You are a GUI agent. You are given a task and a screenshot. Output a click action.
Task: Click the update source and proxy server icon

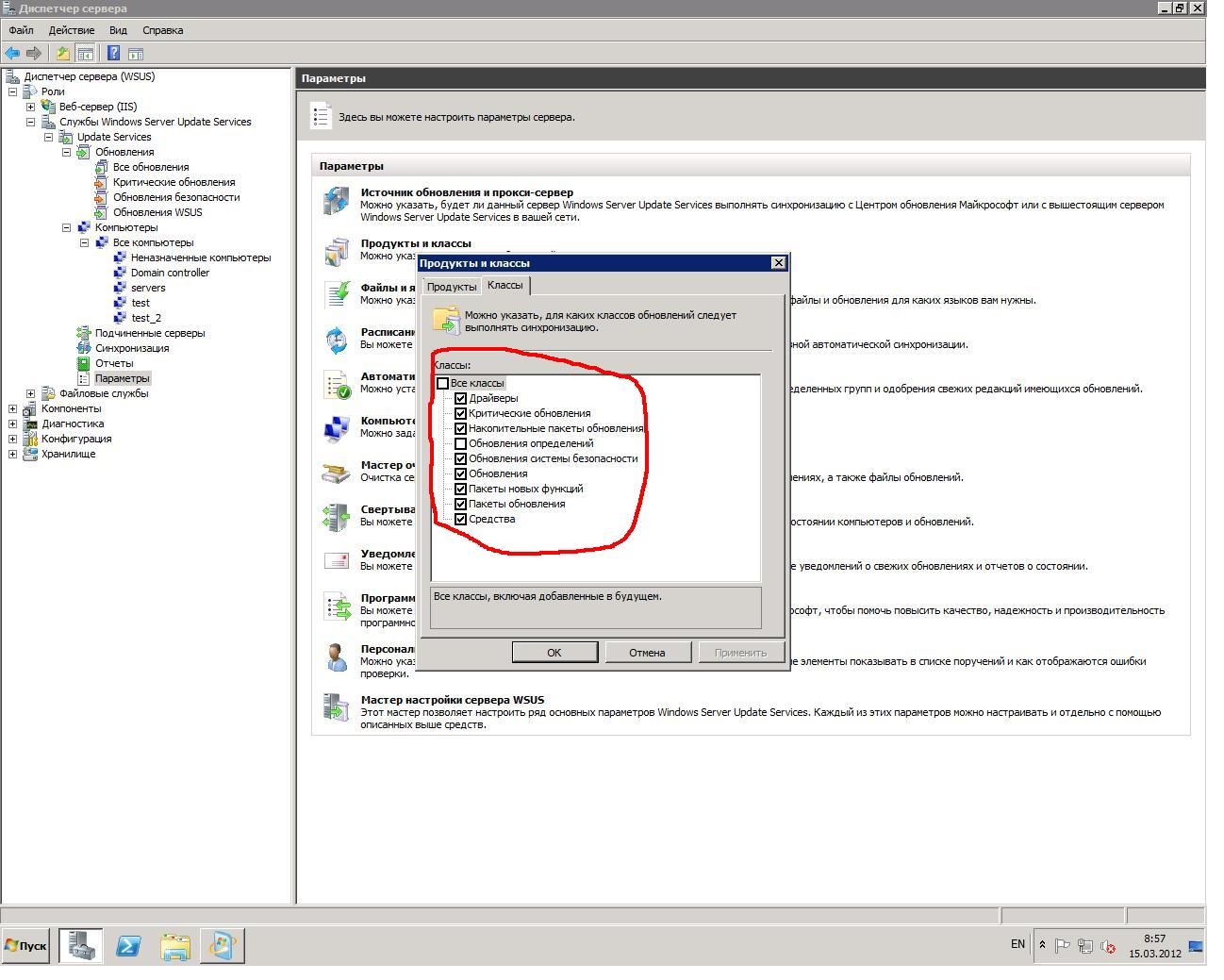pos(337,201)
